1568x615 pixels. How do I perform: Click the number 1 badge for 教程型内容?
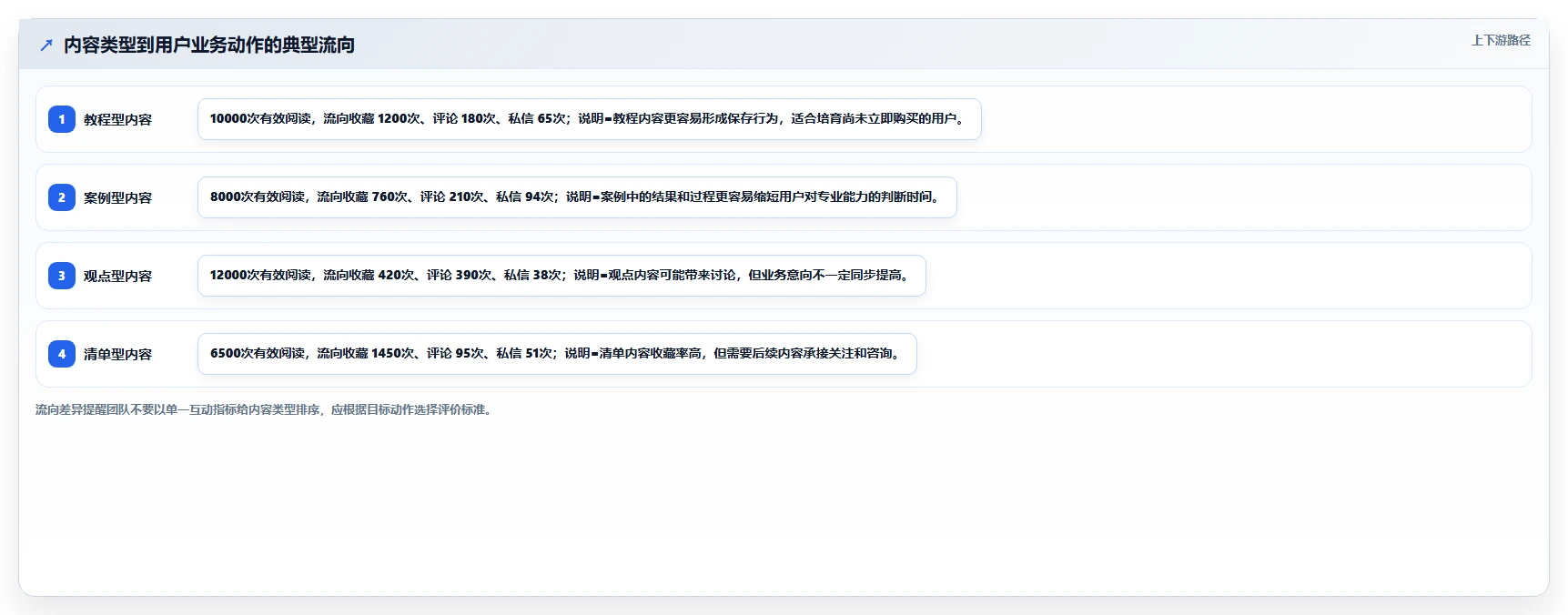tap(62, 119)
